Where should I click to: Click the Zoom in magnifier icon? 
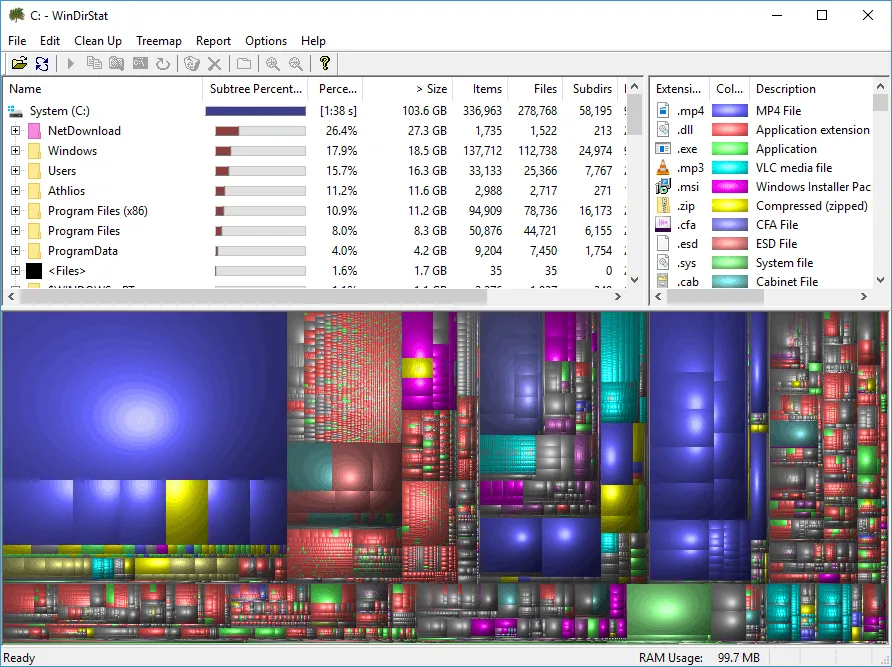pos(272,63)
